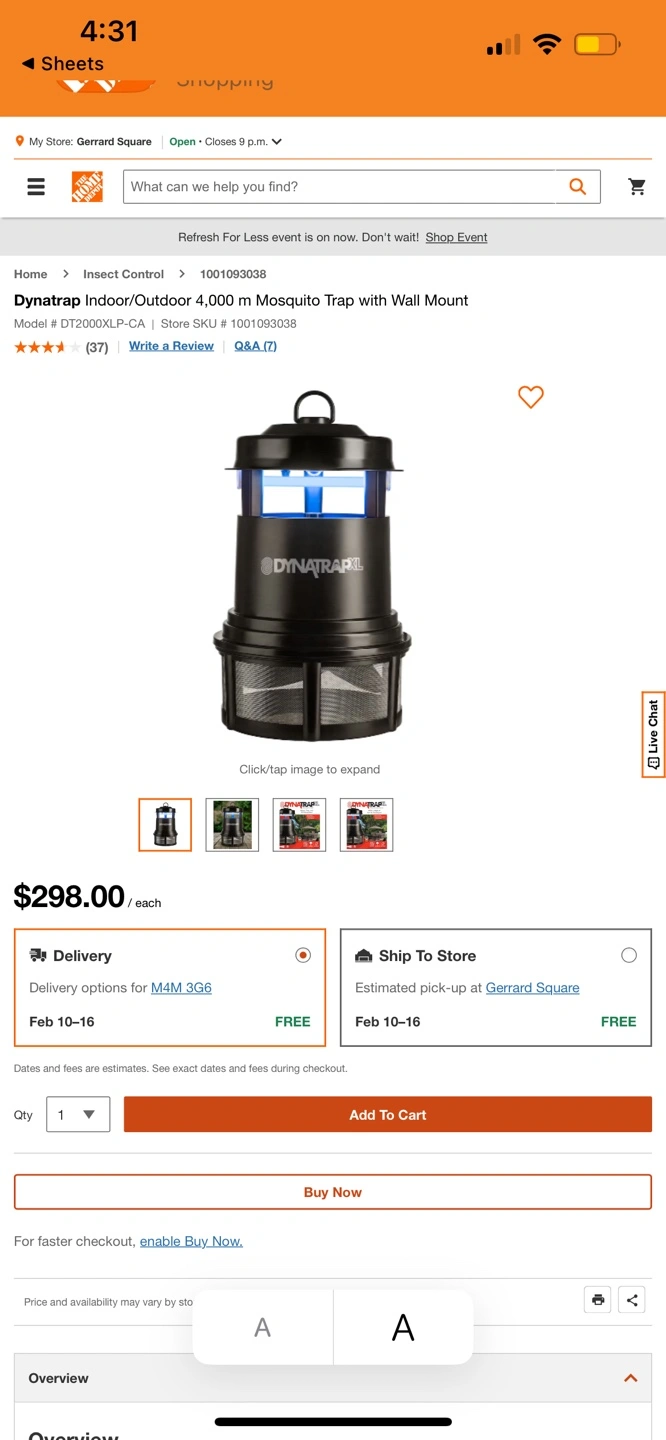Open the Qty quantity dropdown
Image resolution: width=666 pixels, height=1440 pixels.
tap(78, 1115)
